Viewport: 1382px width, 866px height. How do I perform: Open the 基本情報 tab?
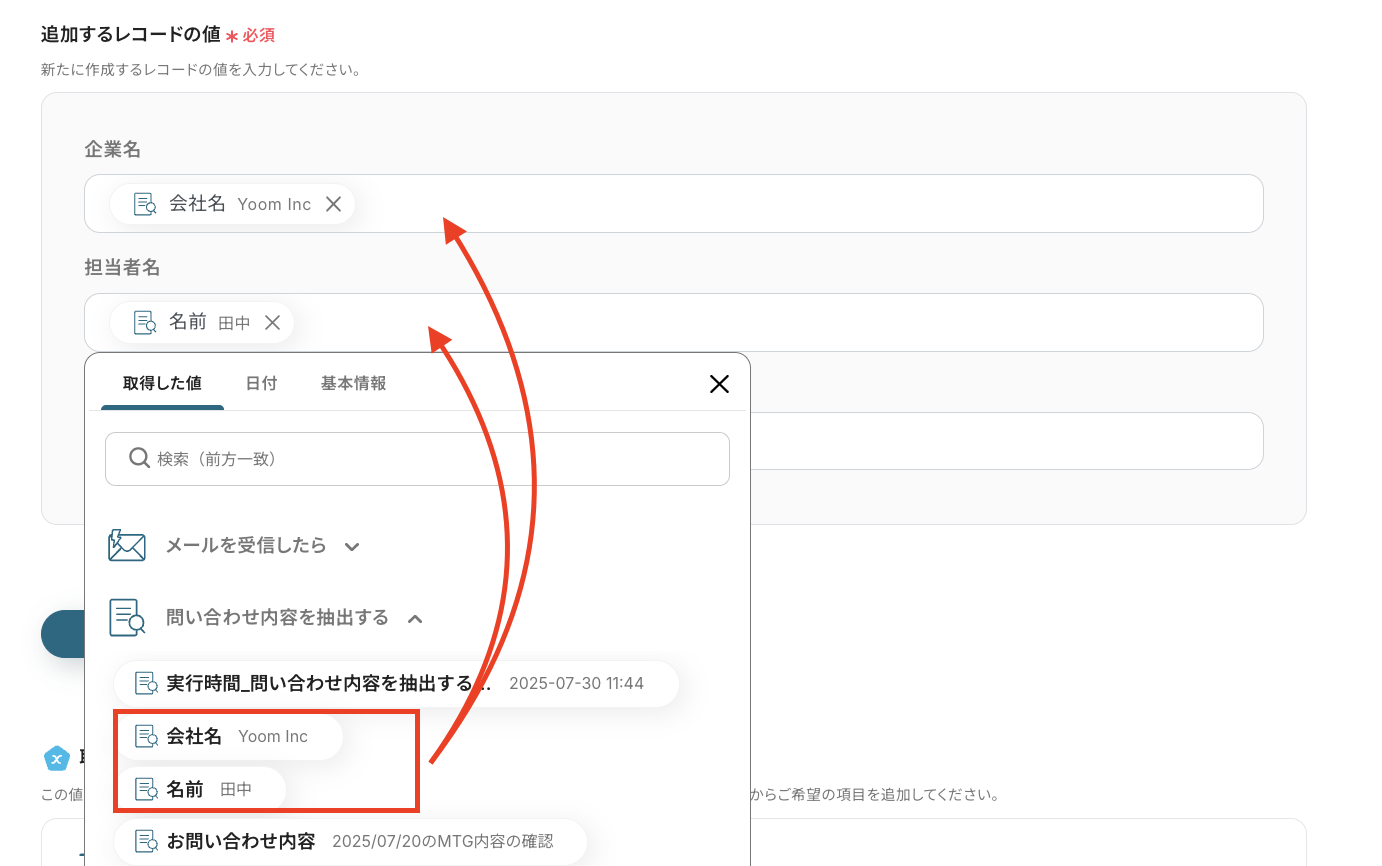click(x=353, y=383)
